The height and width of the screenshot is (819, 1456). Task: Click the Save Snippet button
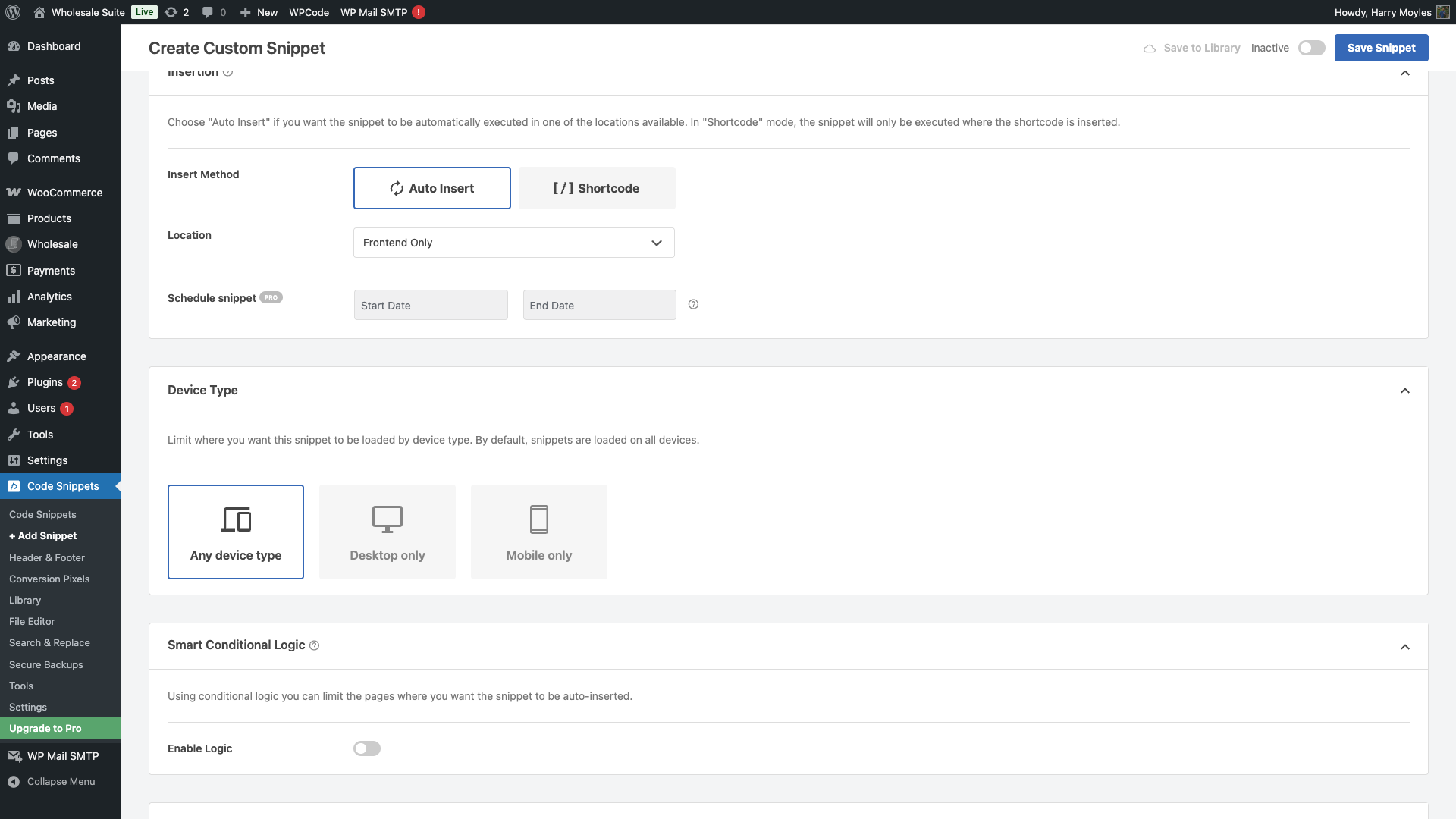(1381, 47)
